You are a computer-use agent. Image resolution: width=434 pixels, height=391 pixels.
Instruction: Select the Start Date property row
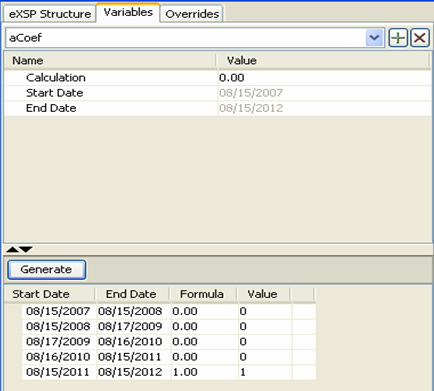(x=217, y=93)
